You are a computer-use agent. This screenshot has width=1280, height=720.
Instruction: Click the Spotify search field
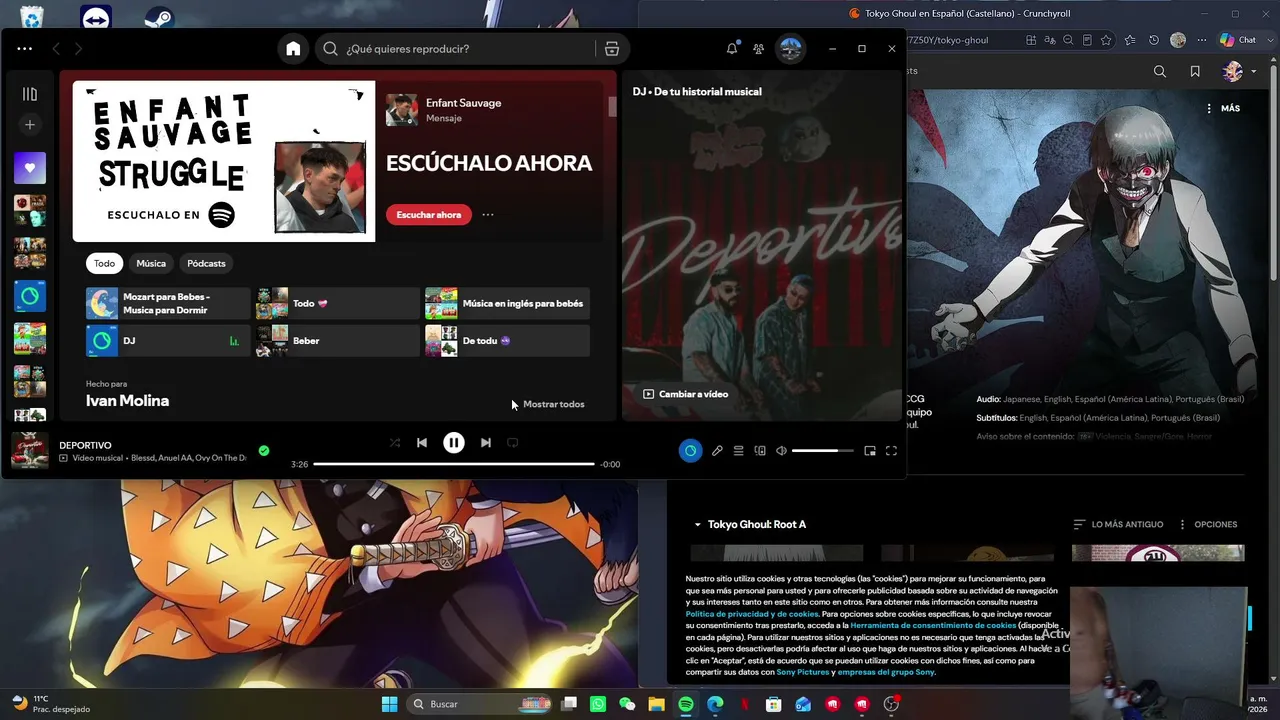coord(455,48)
